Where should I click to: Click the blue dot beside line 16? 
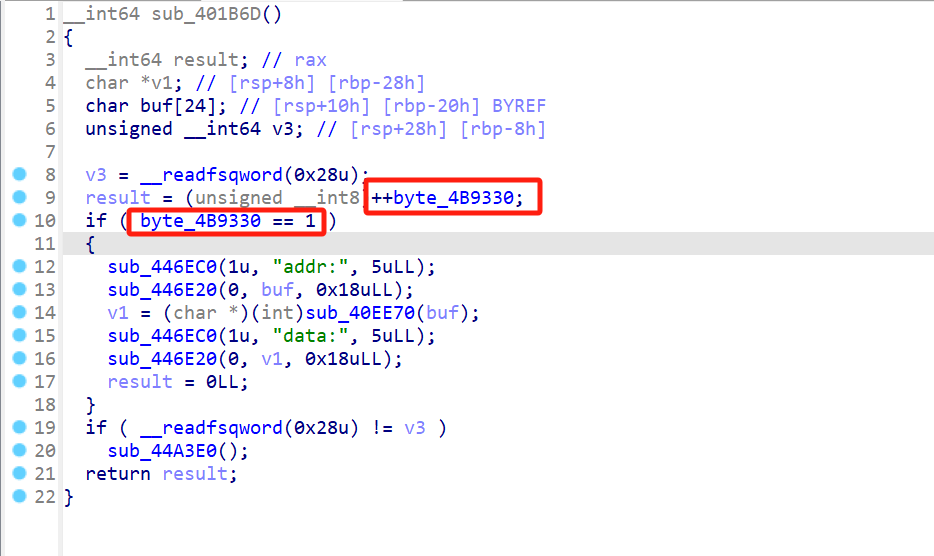[x=19, y=359]
